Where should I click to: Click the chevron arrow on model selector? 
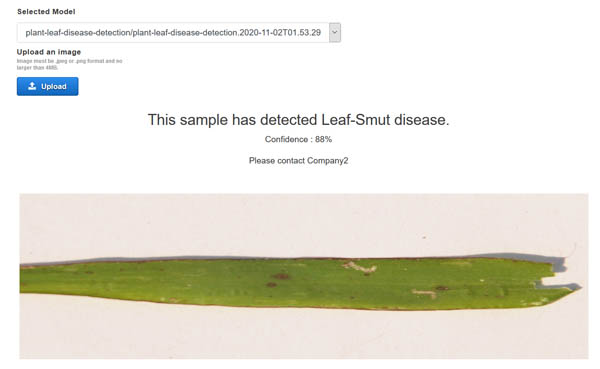point(335,33)
